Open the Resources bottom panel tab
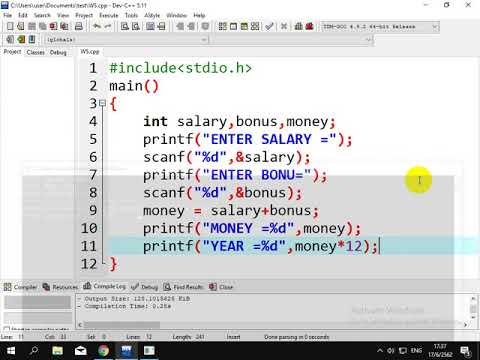 (x=60, y=287)
